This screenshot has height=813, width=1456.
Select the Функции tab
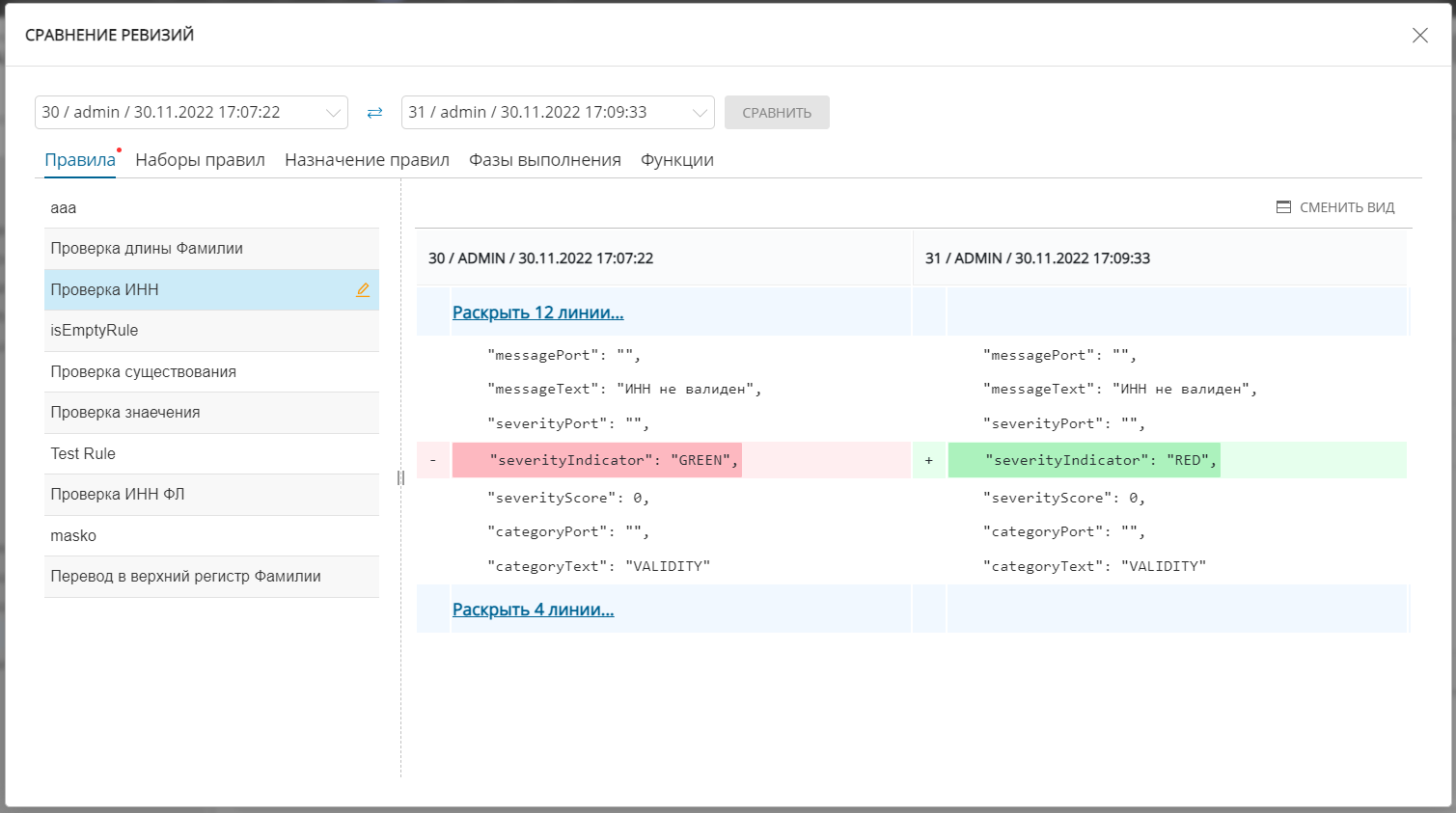tap(676, 160)
